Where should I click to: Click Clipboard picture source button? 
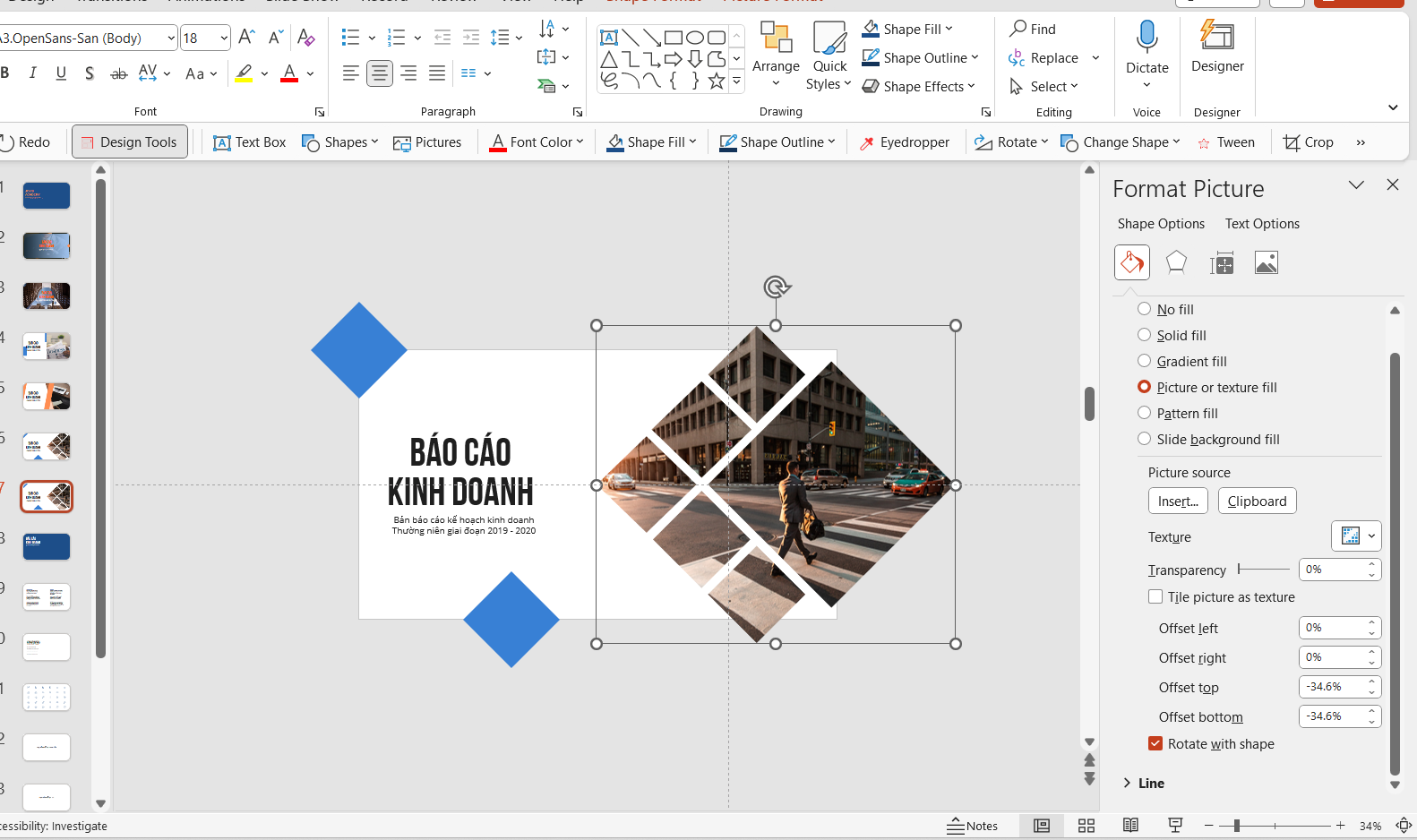tap(1257, 501)
